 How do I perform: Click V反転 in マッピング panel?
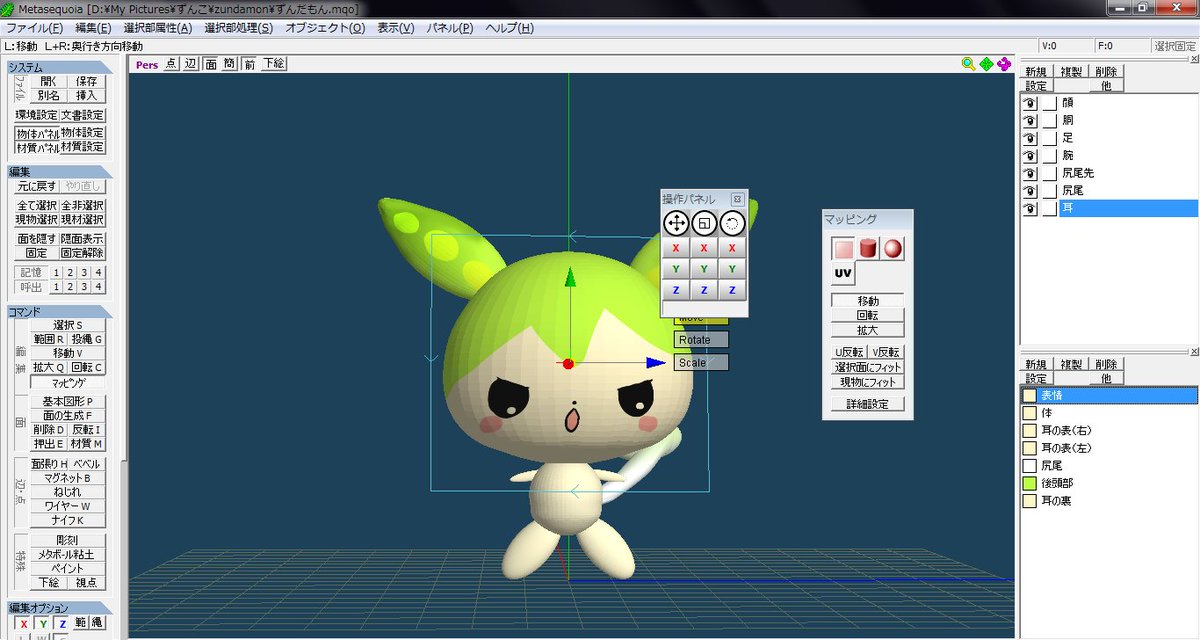[x=886, y=352]
